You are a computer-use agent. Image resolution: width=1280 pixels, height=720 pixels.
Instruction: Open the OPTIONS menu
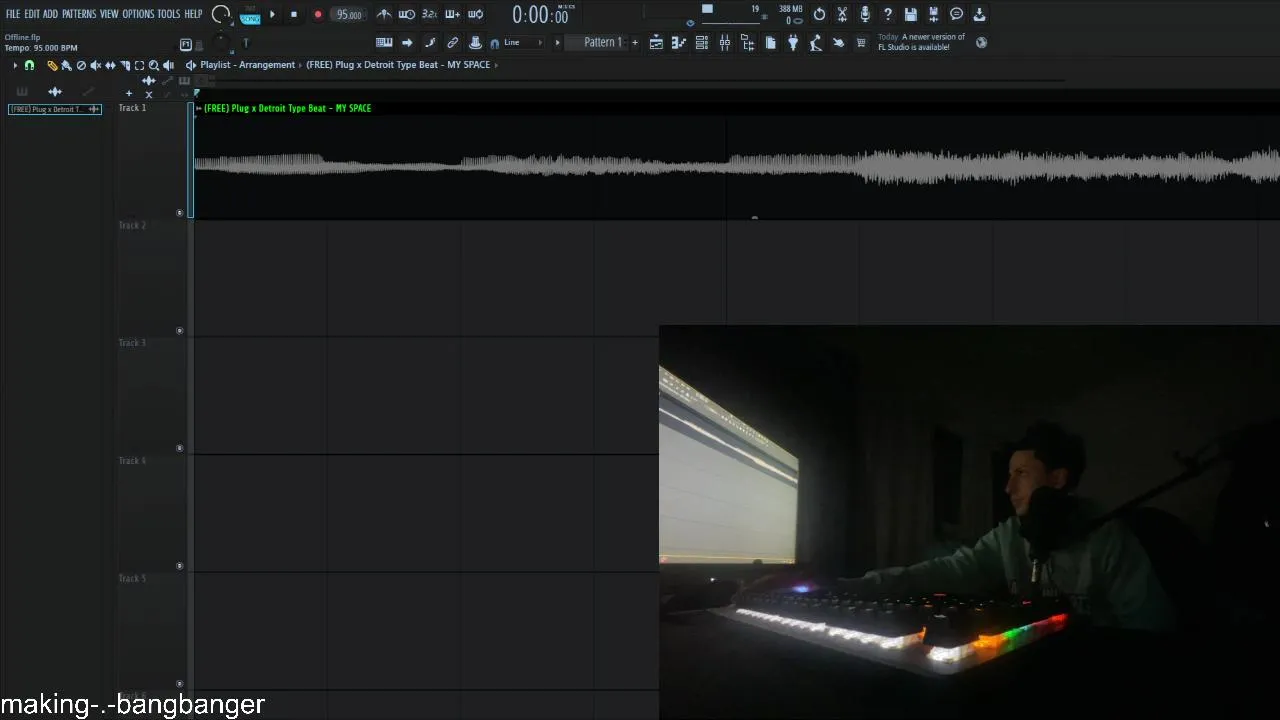pos(138,14)
